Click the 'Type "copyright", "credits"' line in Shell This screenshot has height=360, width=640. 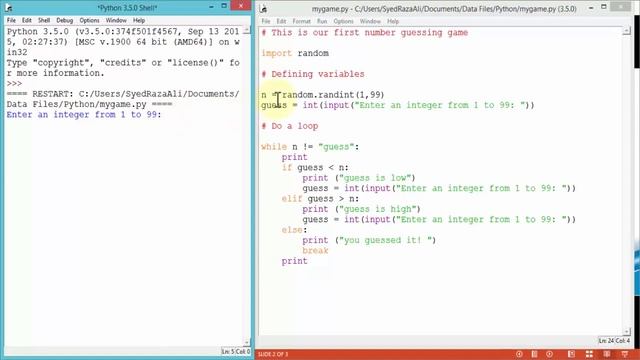click(x=123, y=63)
